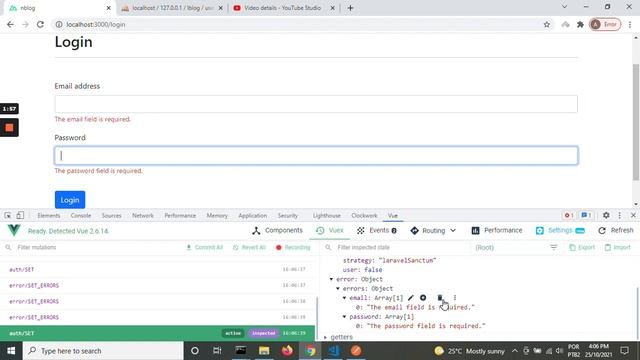The image size is (640, 360).
Task: Open DevTools settings gear
Action: [606, 215]
